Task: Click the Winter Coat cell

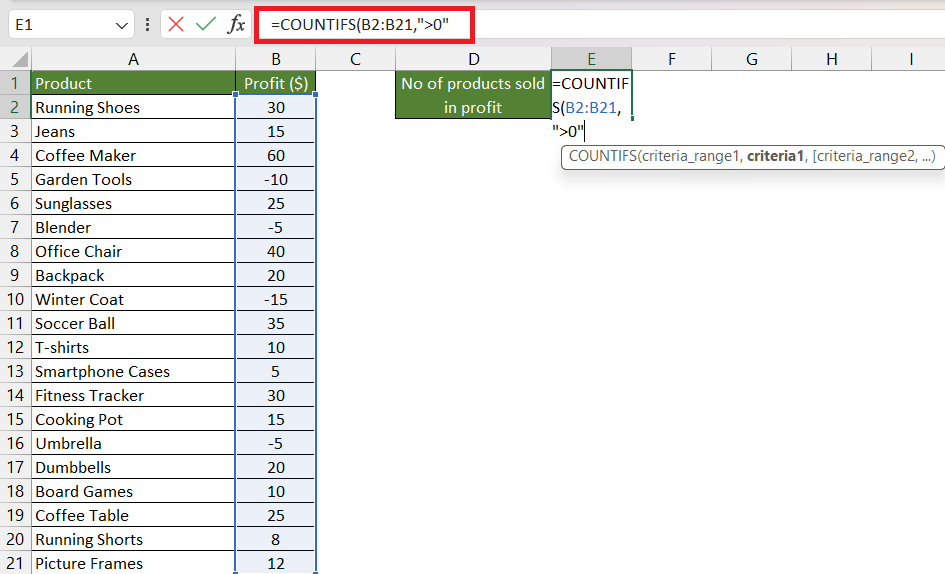Action: 133,299
